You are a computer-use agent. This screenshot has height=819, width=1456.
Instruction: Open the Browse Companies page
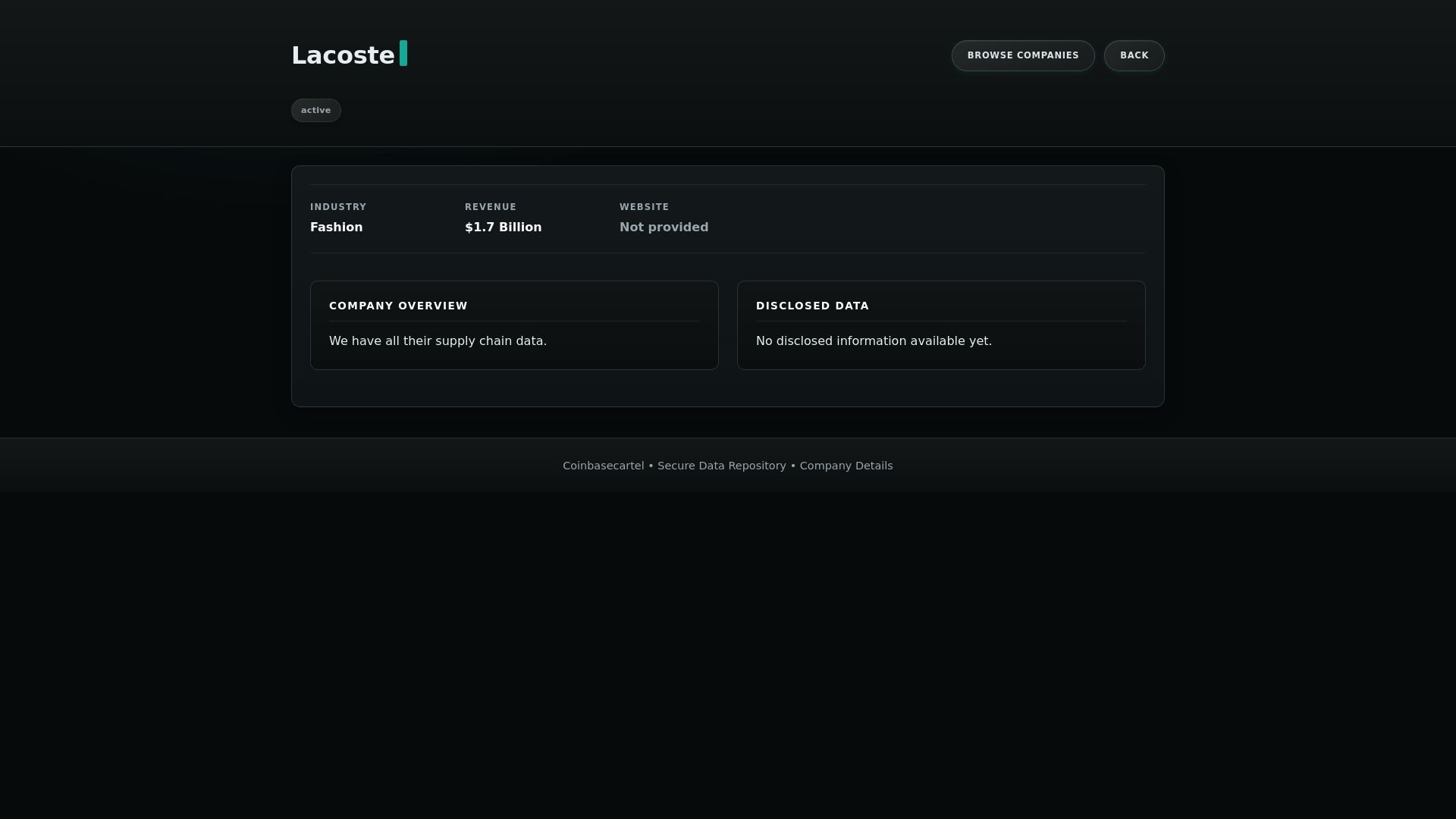point(1023,55)
